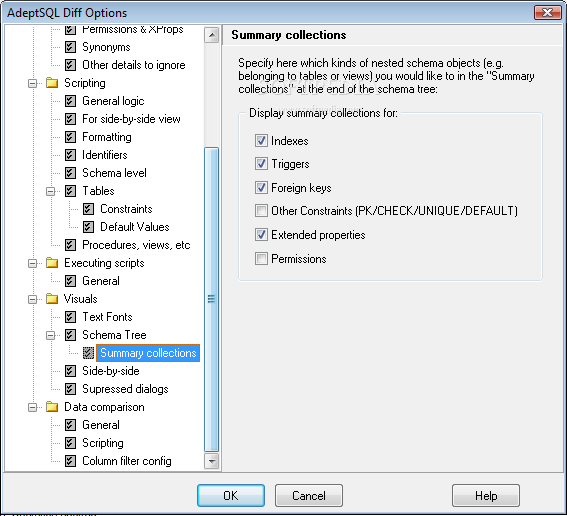Uncheck the Triggers checkbox
The height and width of the screenshot is (516, 567).
261,164
